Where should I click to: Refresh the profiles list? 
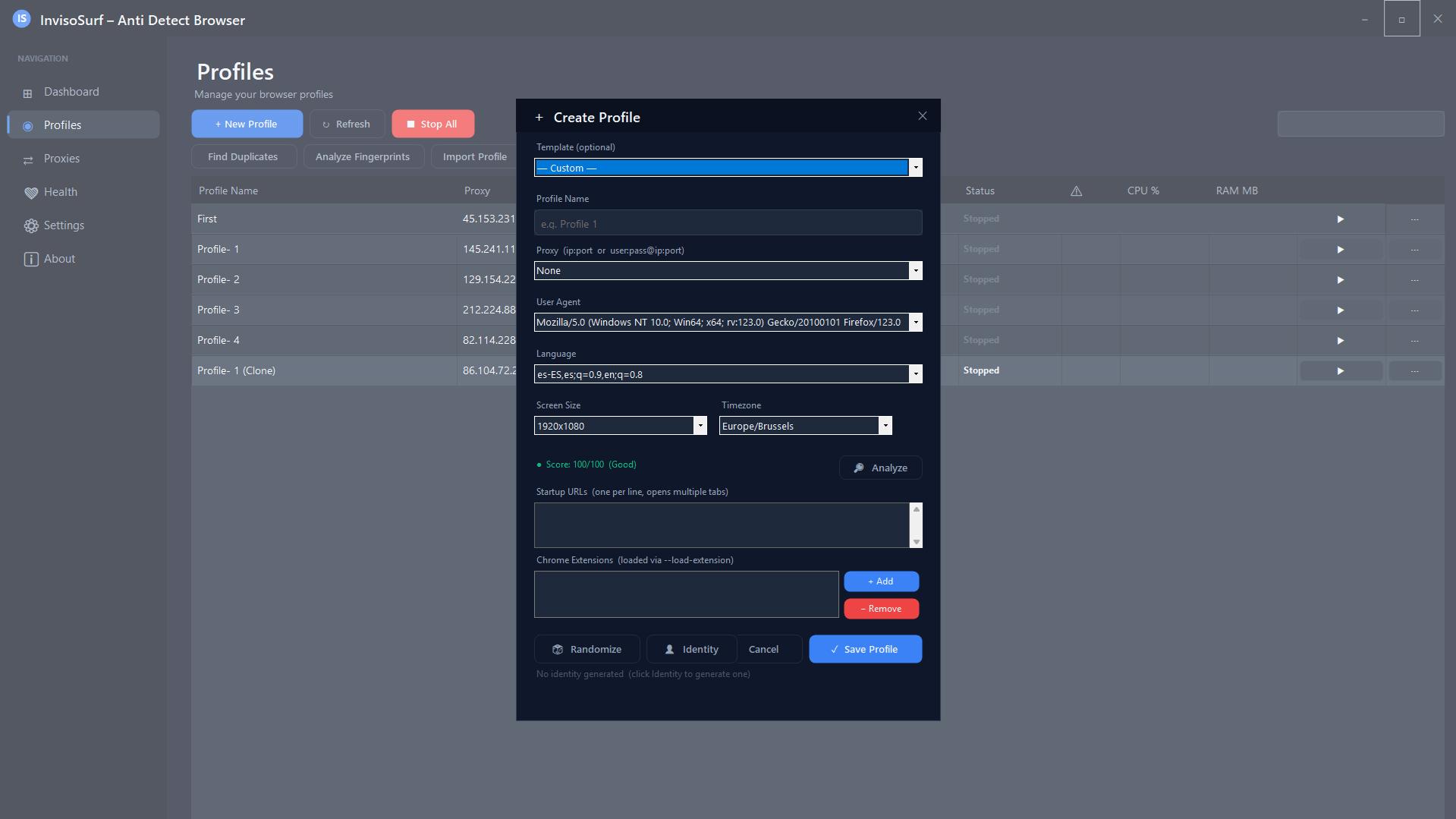point(347,124)
